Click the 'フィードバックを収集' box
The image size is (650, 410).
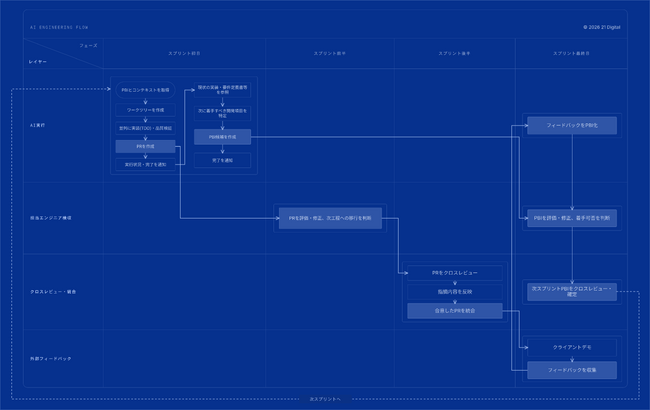tap(572, 370)
